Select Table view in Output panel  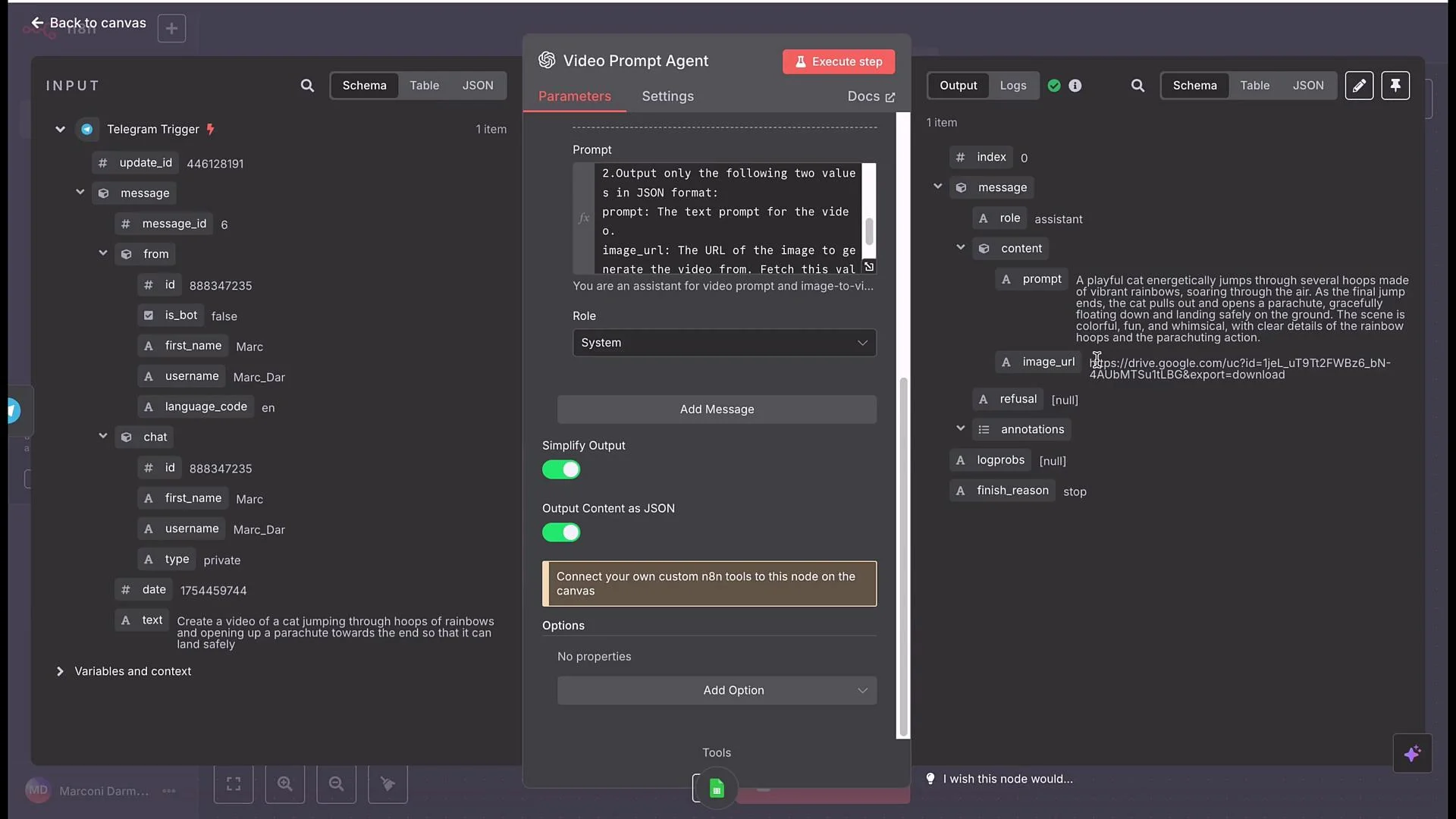click(1254, 86)
